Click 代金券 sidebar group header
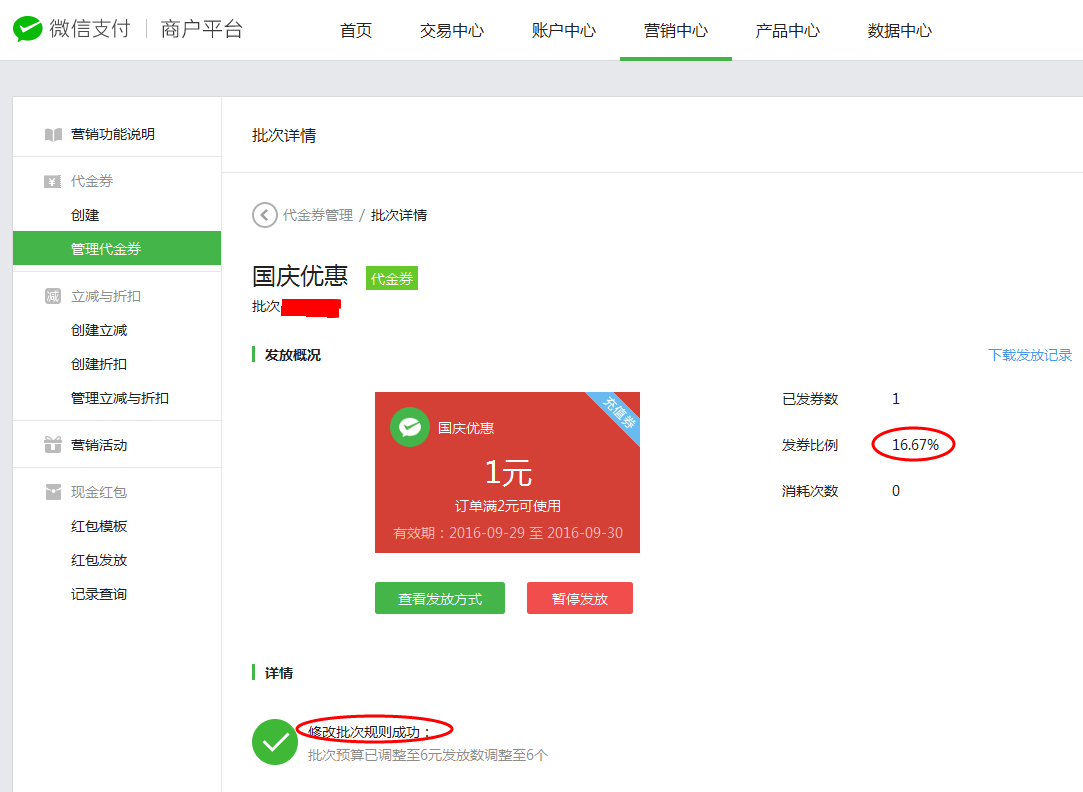This screenshot has width=1083, height=792. [x=92, y=182]
